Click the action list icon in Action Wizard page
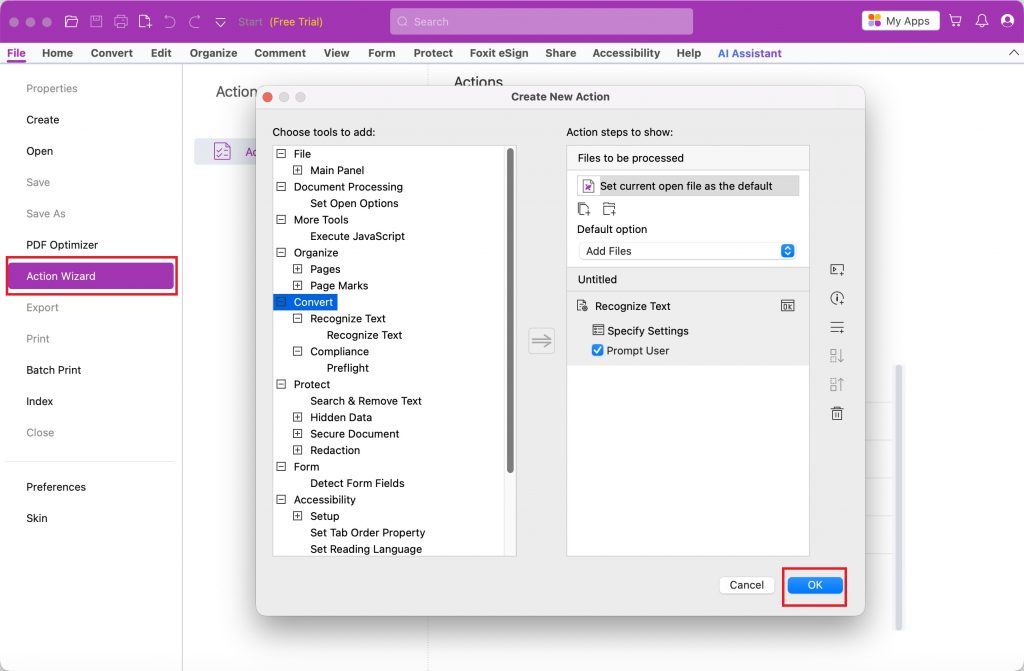 [222, 151]
